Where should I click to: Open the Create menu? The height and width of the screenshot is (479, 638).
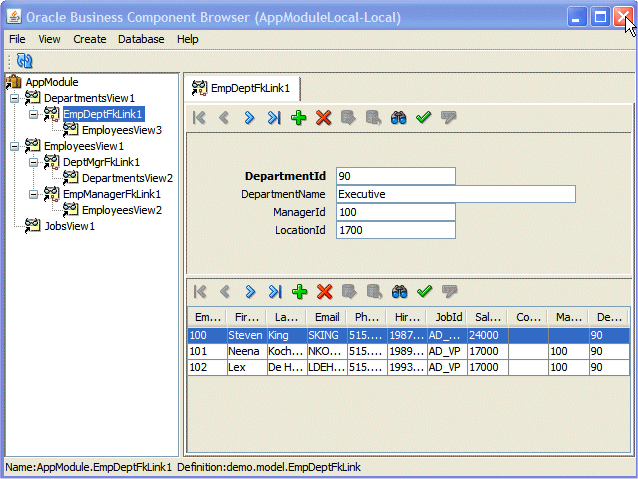click(x=90, y=39)
